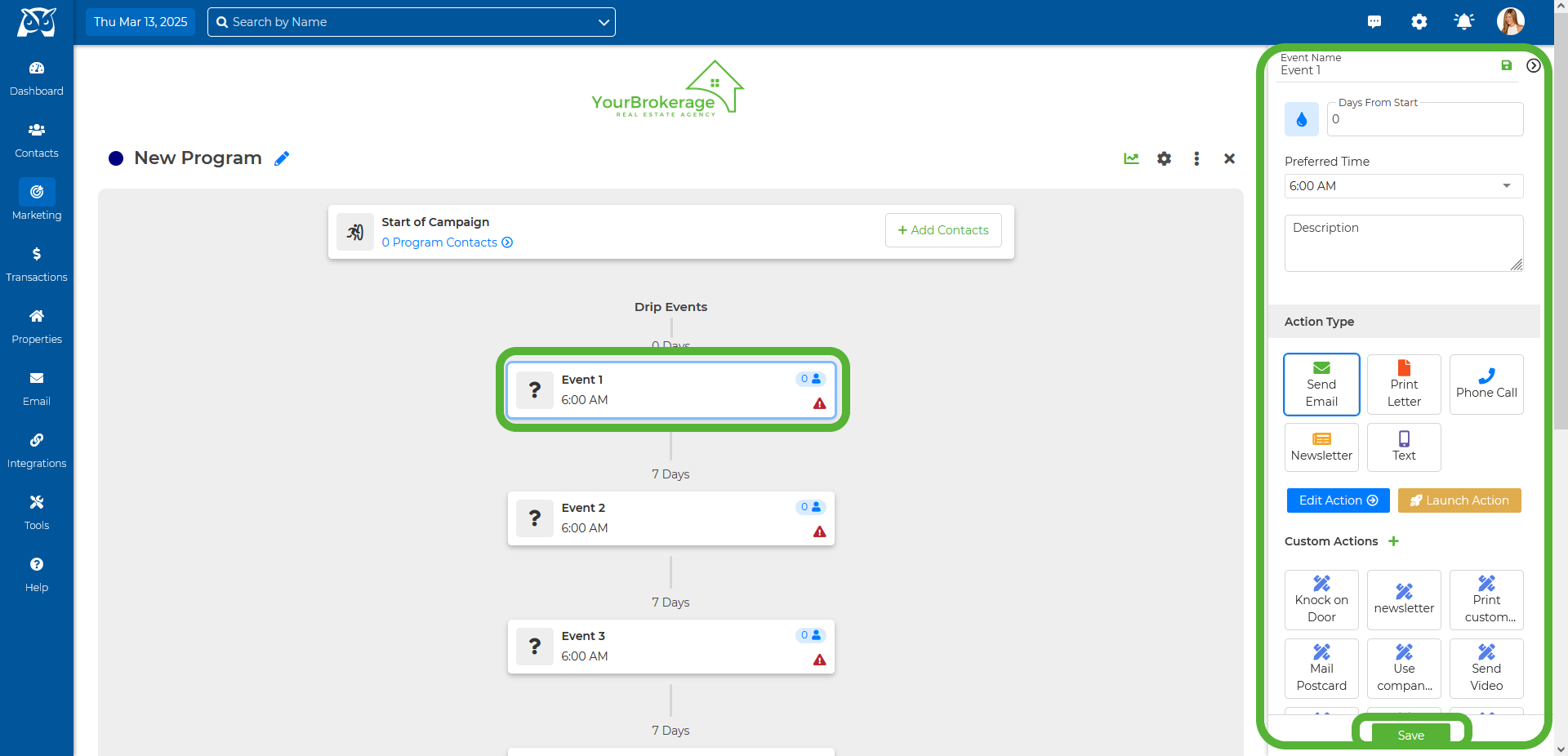Select Text action type

(1404, 447)
